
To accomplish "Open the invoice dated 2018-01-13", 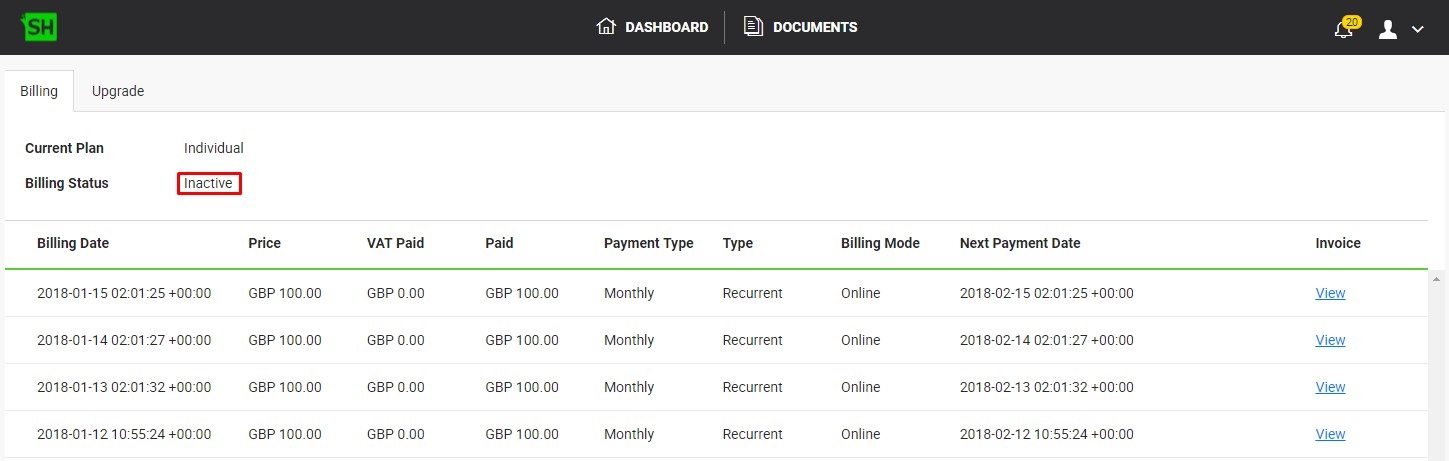I will [x=1330, y=387].
